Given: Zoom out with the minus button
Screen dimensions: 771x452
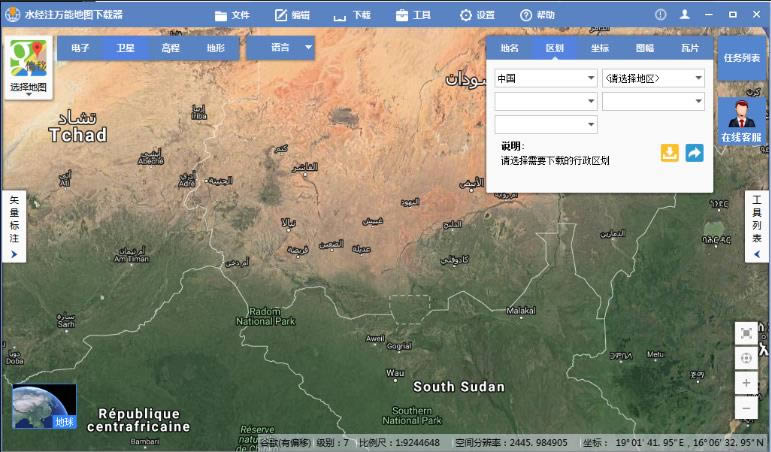Looking at the screenshot, I should [x=746, y=407].
